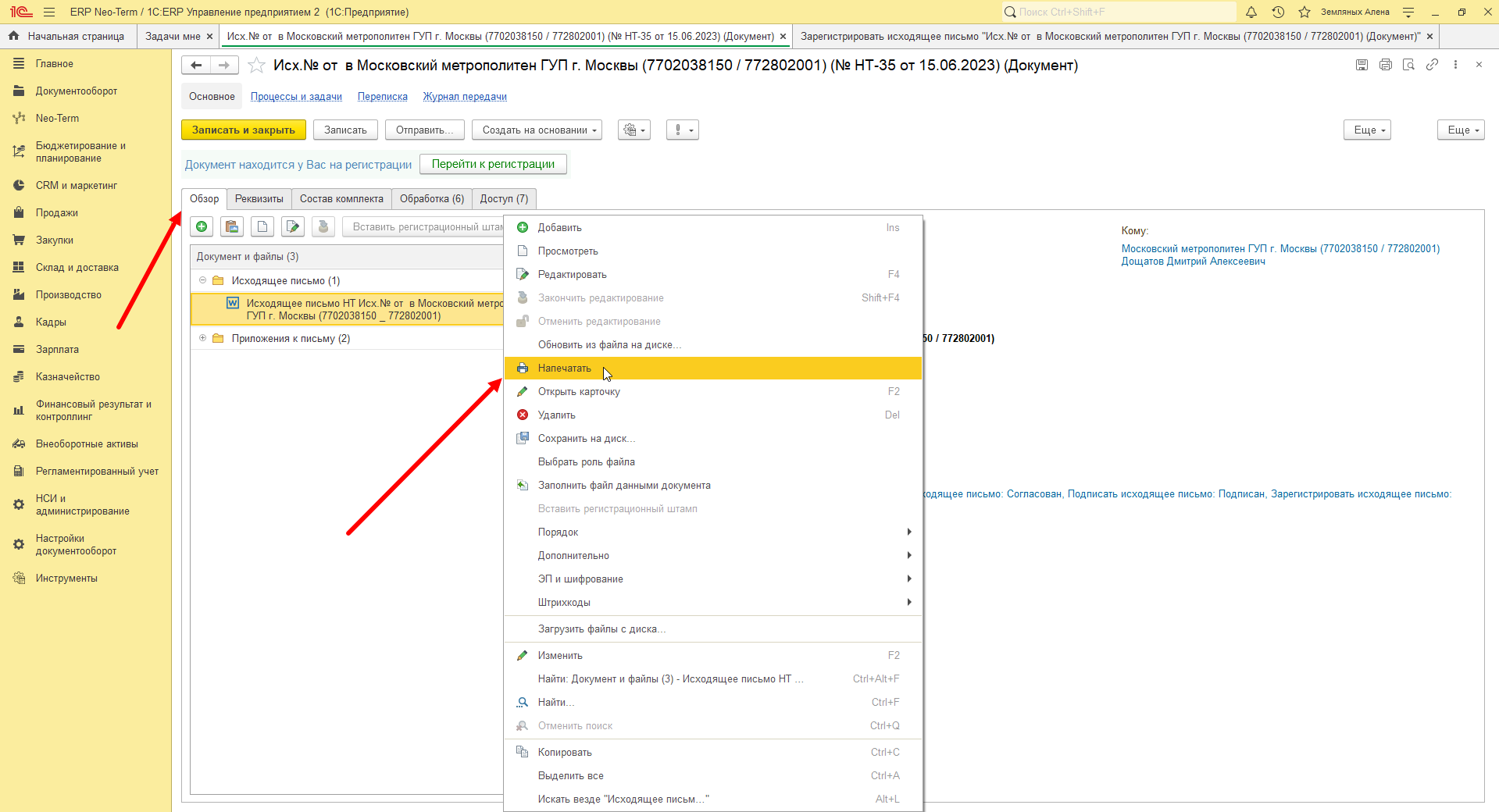
Task: Open the history clock icon
Action: click(x=1278, y=12)
